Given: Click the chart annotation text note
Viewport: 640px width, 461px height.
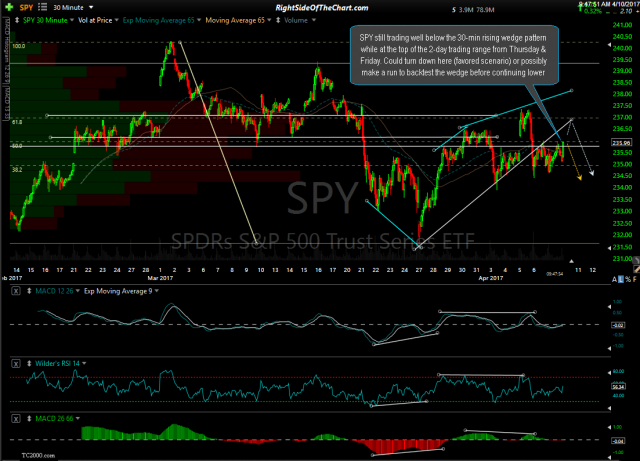Looking at the screenshot, I should coord(453,55).
